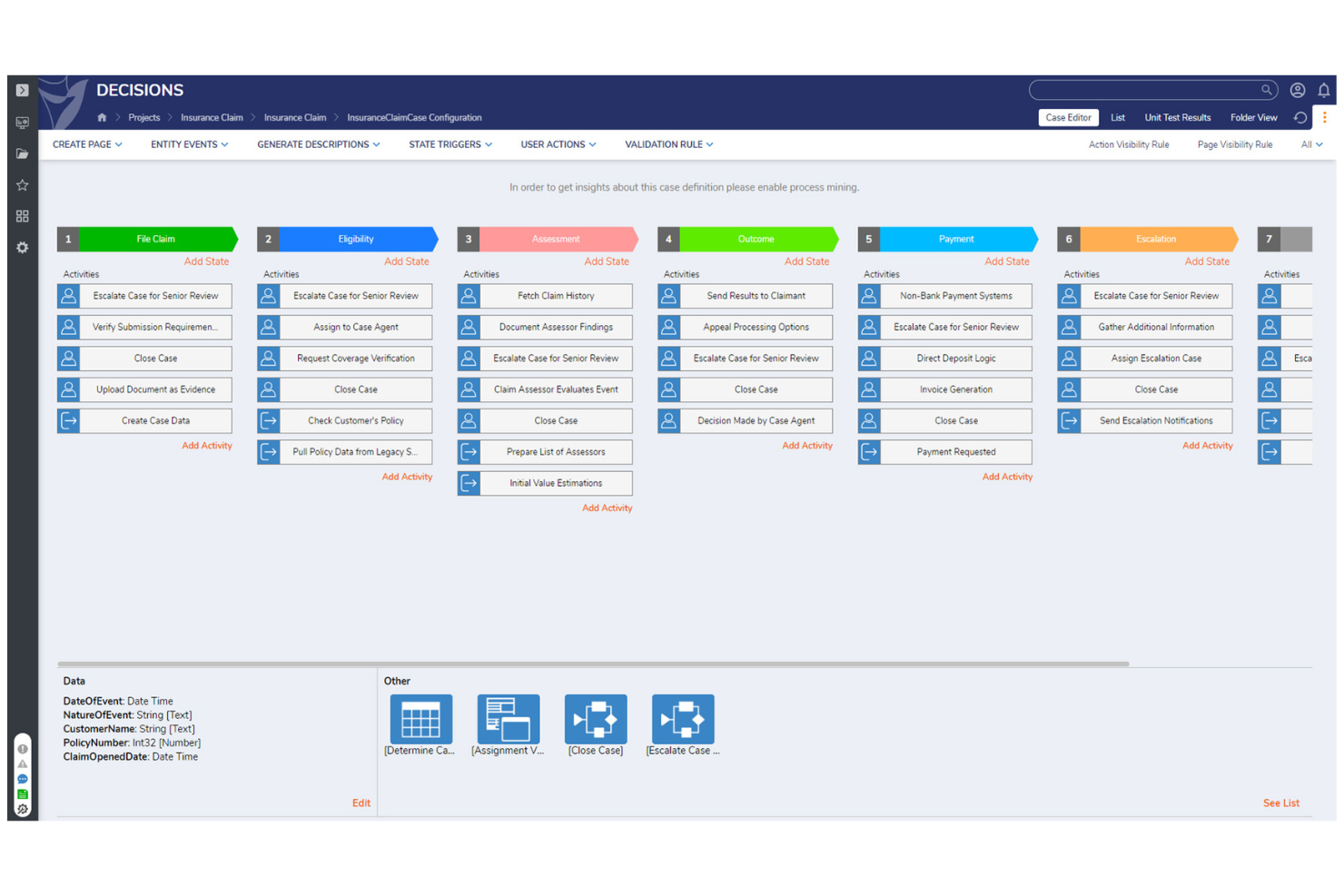Click the history/revert icon next to Folder View

1299,118
